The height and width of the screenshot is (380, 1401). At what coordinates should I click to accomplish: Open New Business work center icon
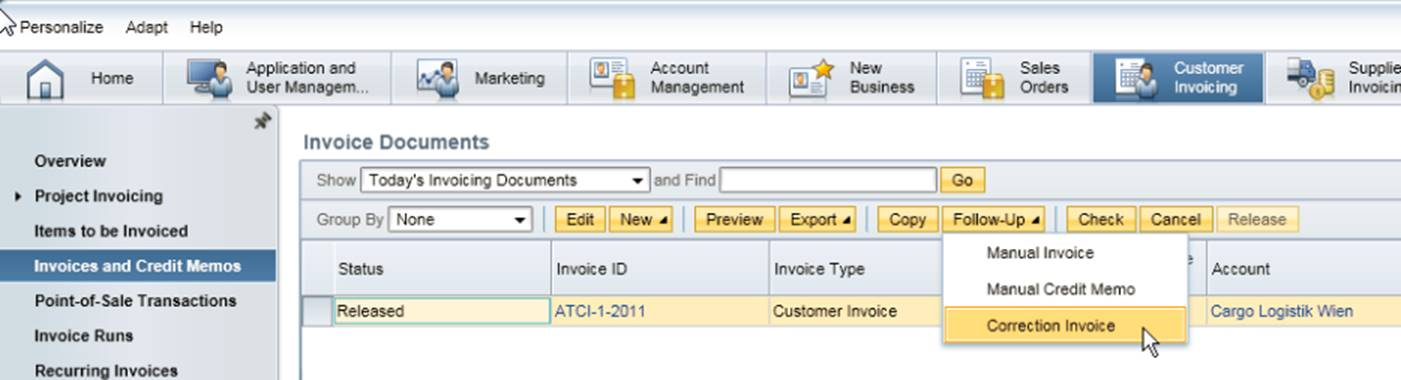tap(811, 78)
